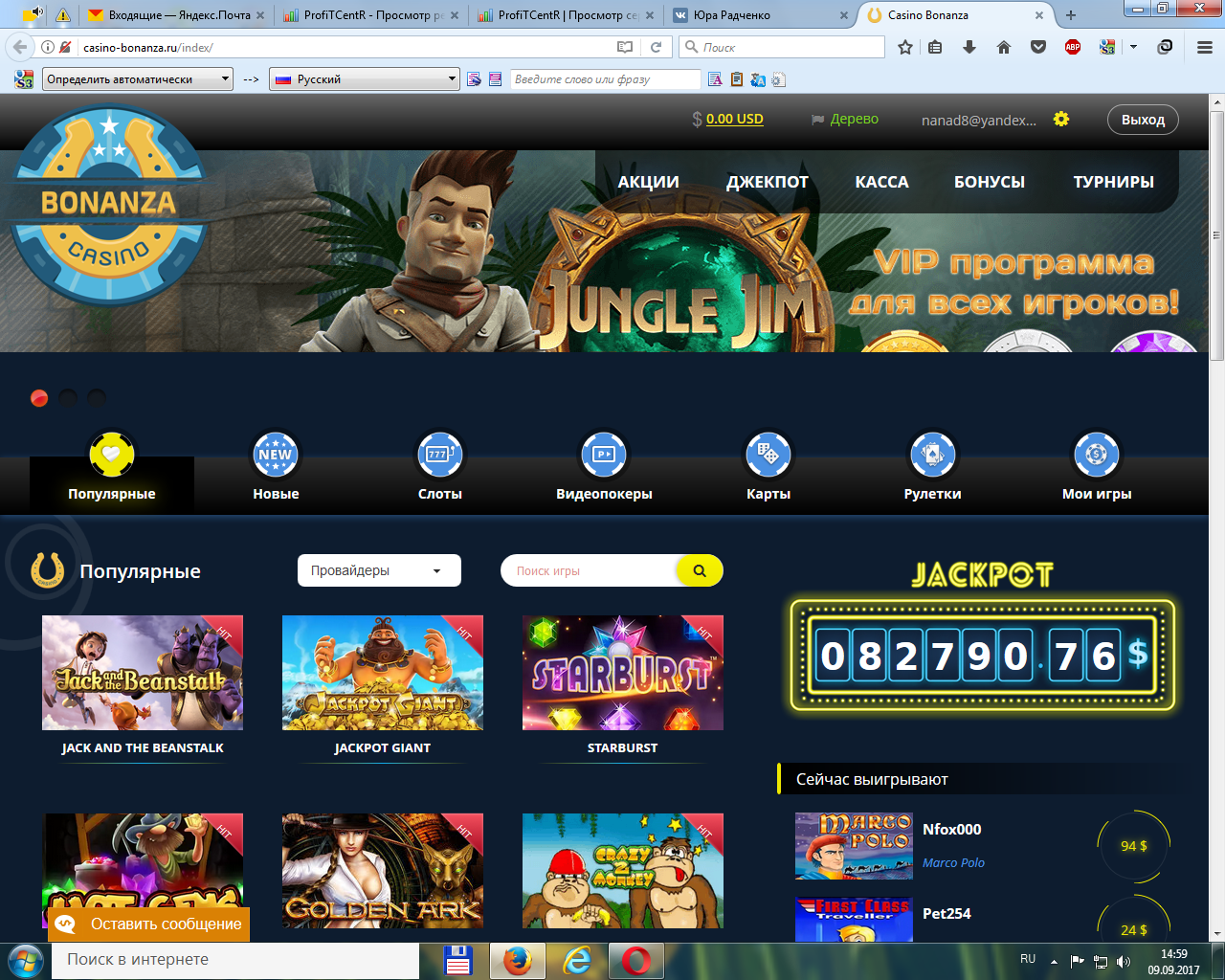This screenshot has height=980, width=1225.
Task: Open the Crazy Monkey 2 game thumbnail
Action: click(x=623, y=871)
